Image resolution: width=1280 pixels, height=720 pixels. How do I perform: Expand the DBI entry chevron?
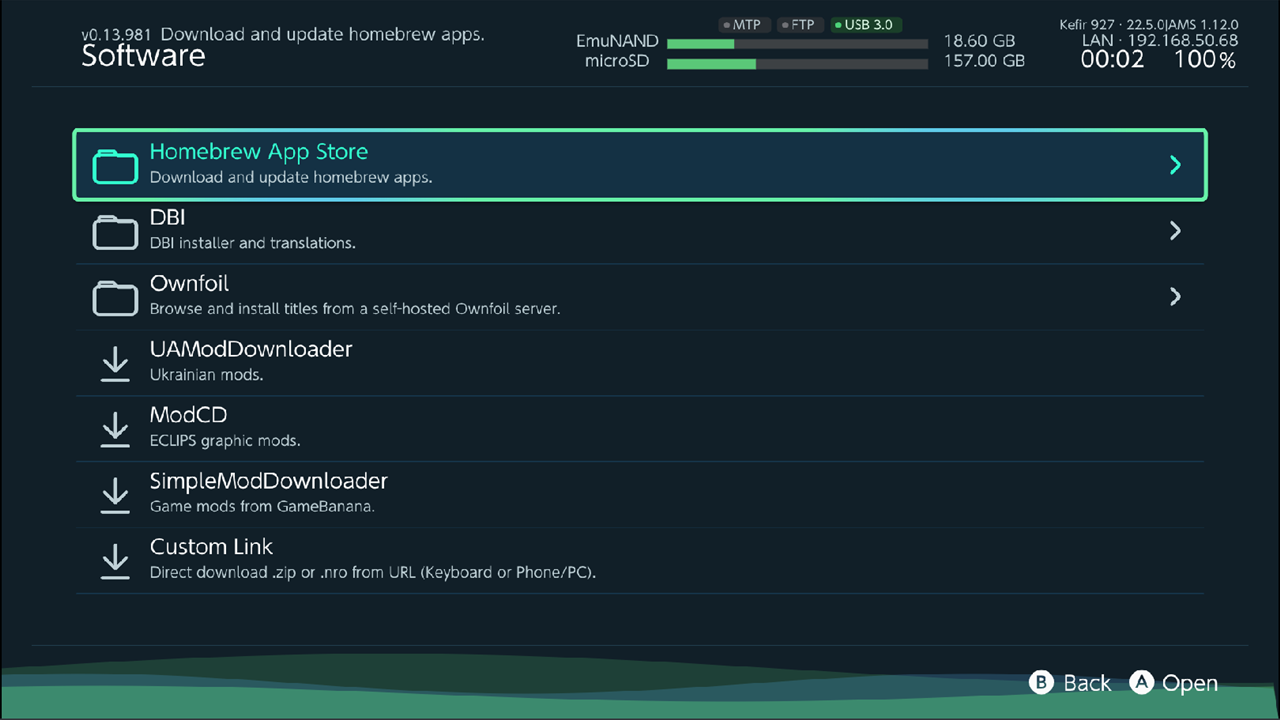(1175, 231)
